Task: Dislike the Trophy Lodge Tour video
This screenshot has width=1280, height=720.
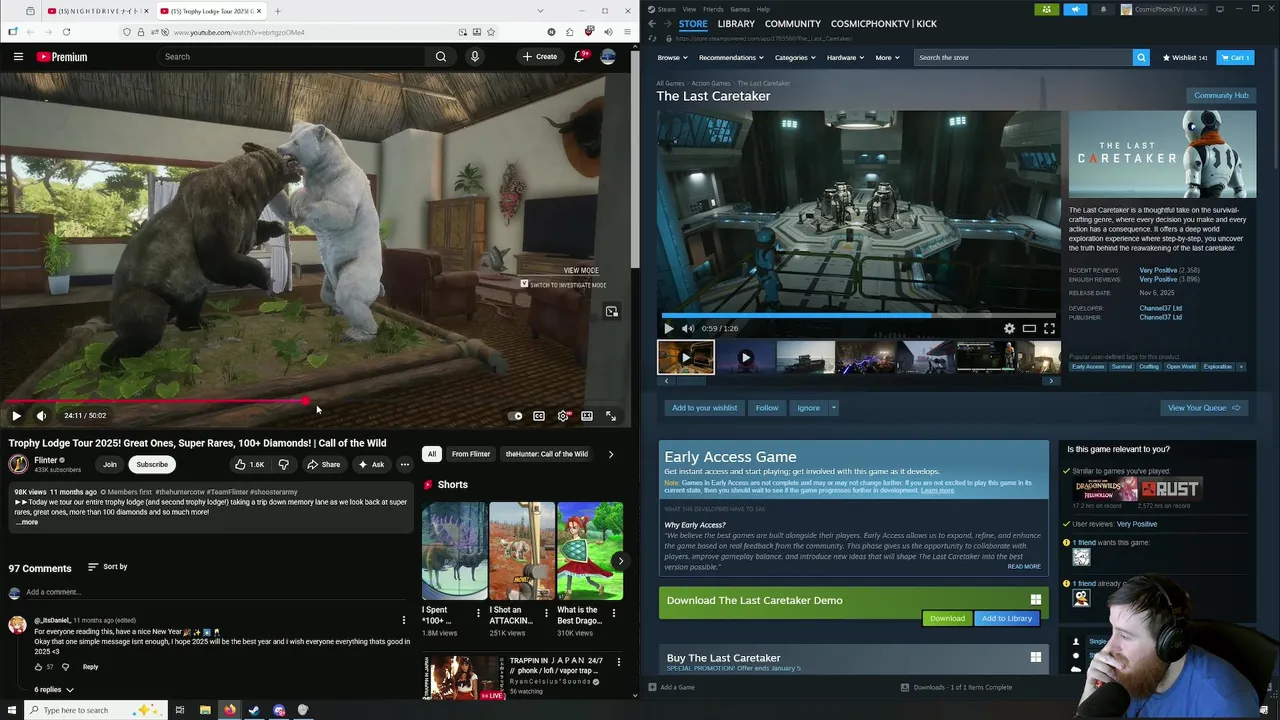Action: pos(283,464)
